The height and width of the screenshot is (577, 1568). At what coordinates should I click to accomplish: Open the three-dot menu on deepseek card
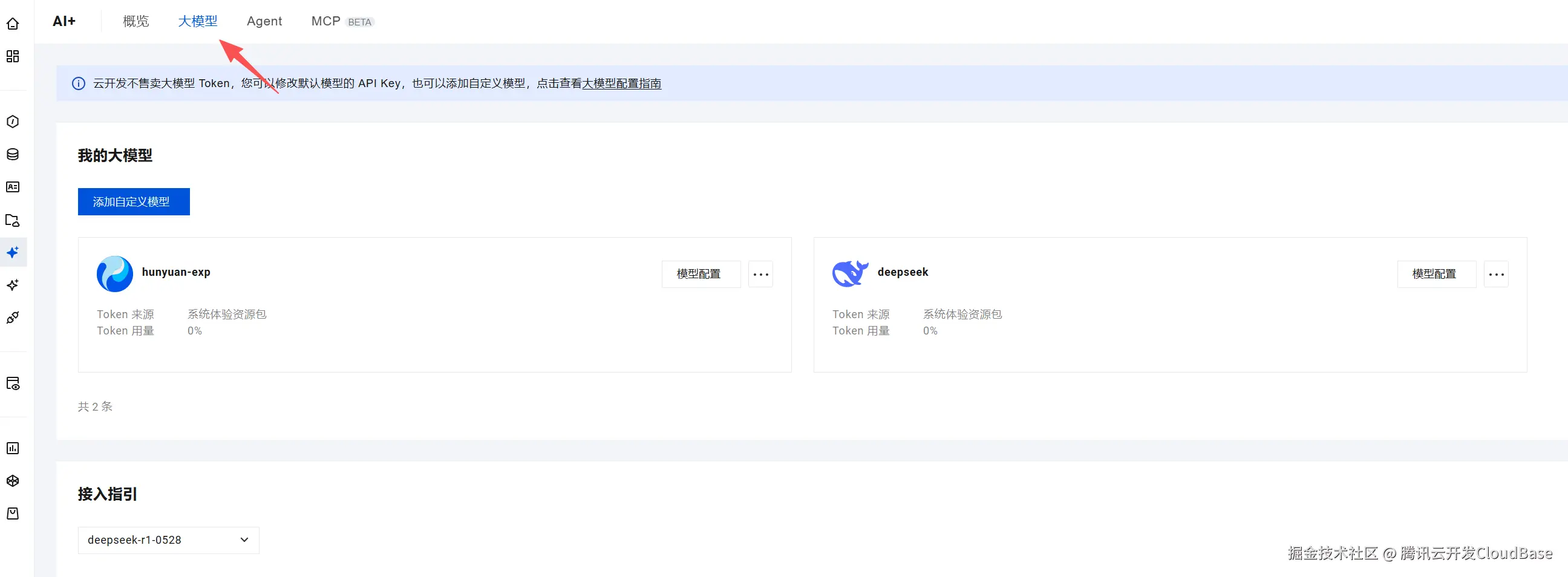[x=1496, y=274]
